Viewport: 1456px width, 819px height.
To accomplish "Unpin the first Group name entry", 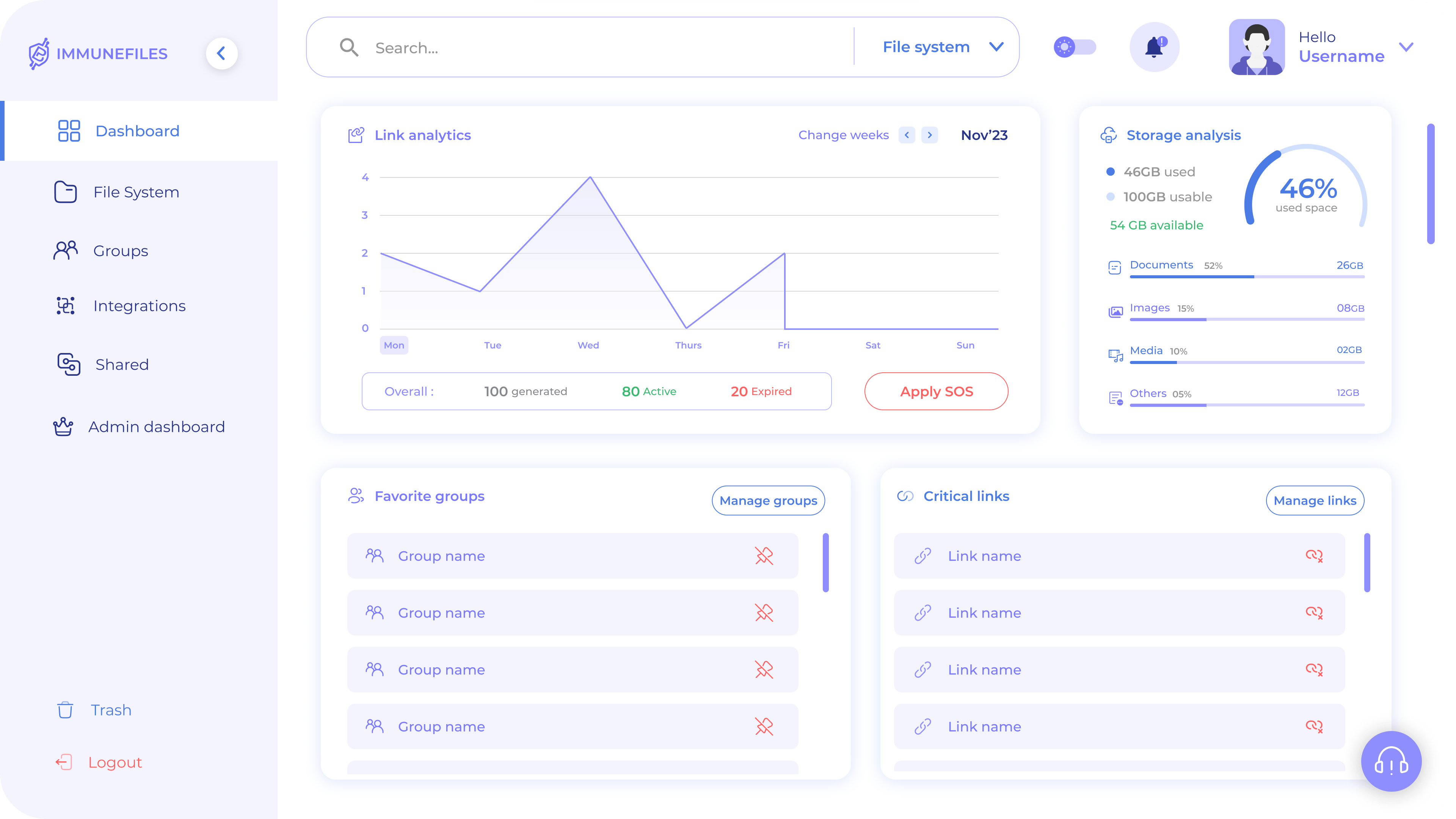I will point(764,555).
